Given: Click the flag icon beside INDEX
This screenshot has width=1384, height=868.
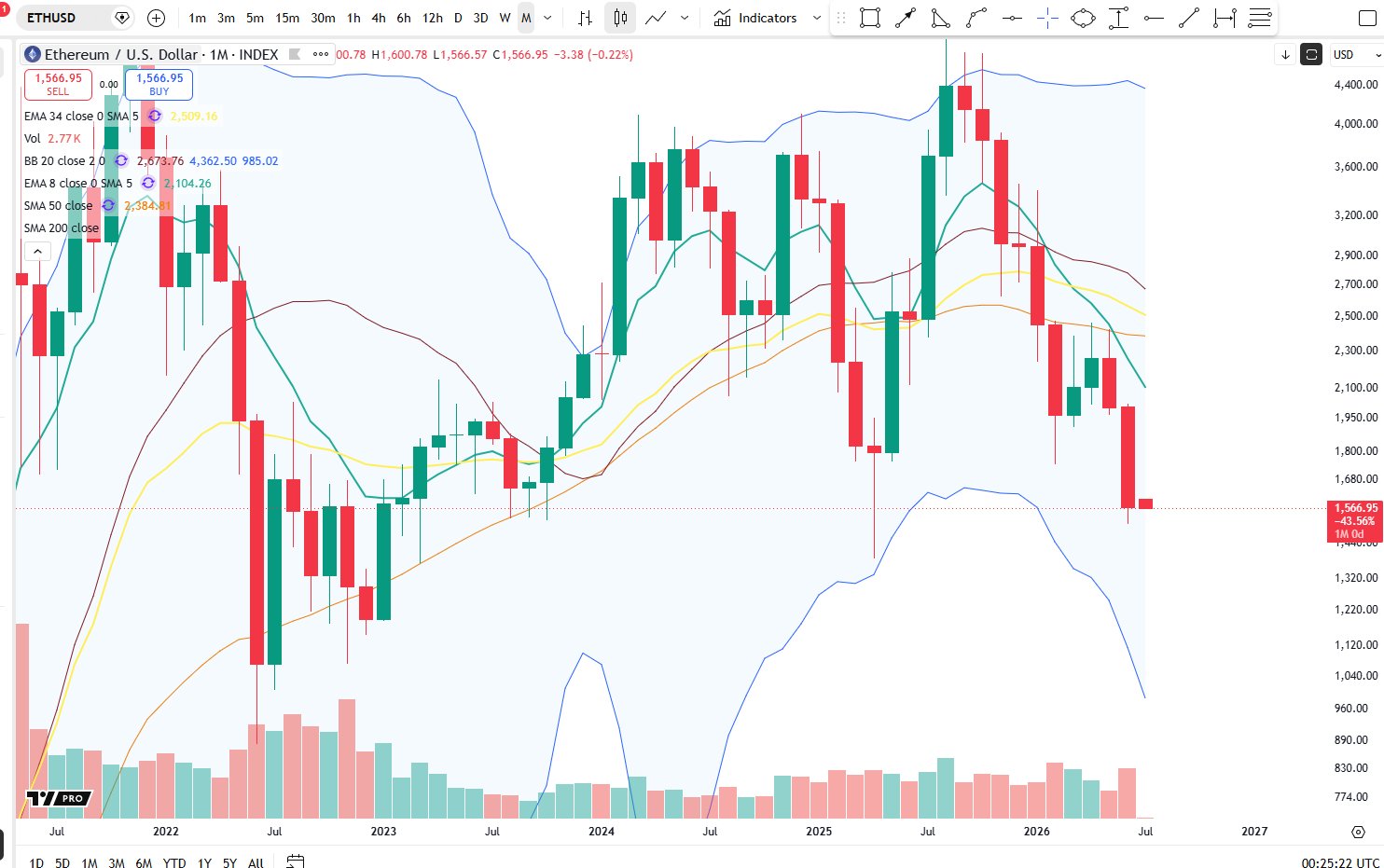Looking at the screenshot, I should coord(295,55).
